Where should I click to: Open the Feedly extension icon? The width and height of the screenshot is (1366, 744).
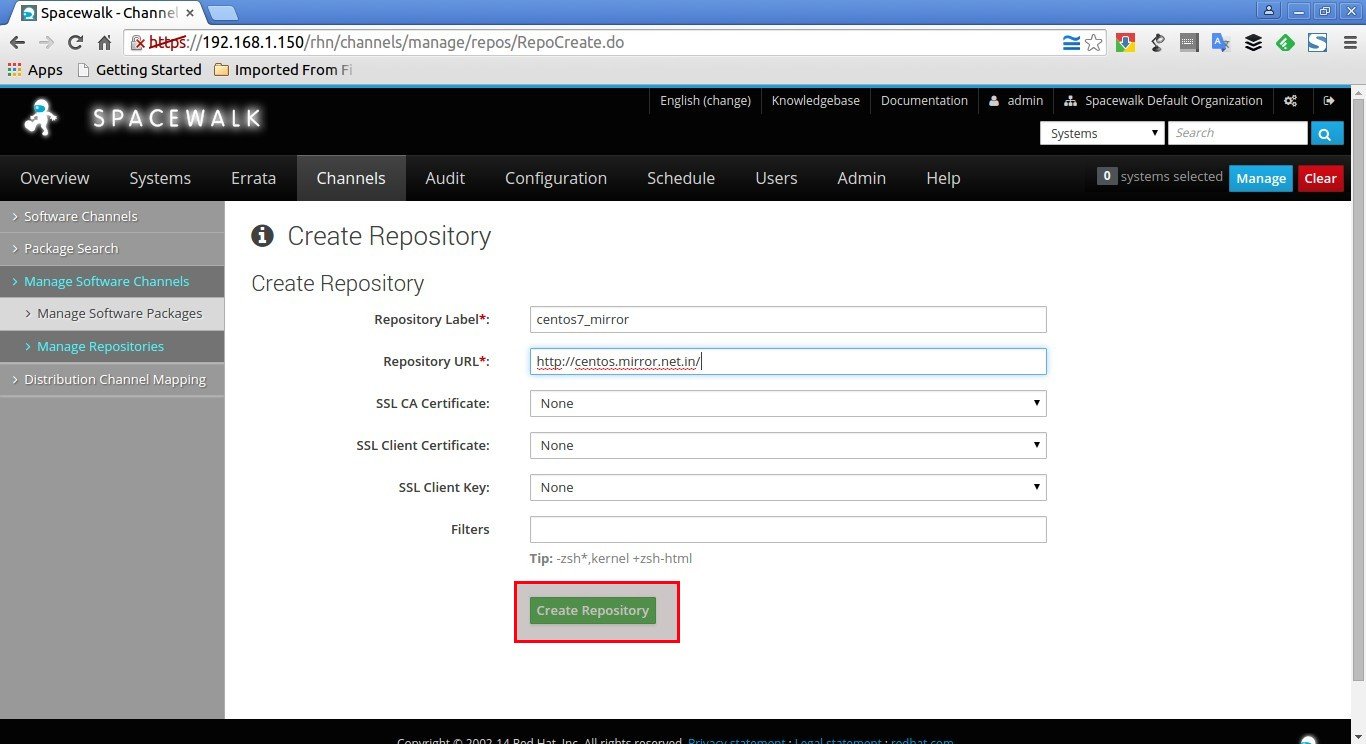tap(1285, 42)
